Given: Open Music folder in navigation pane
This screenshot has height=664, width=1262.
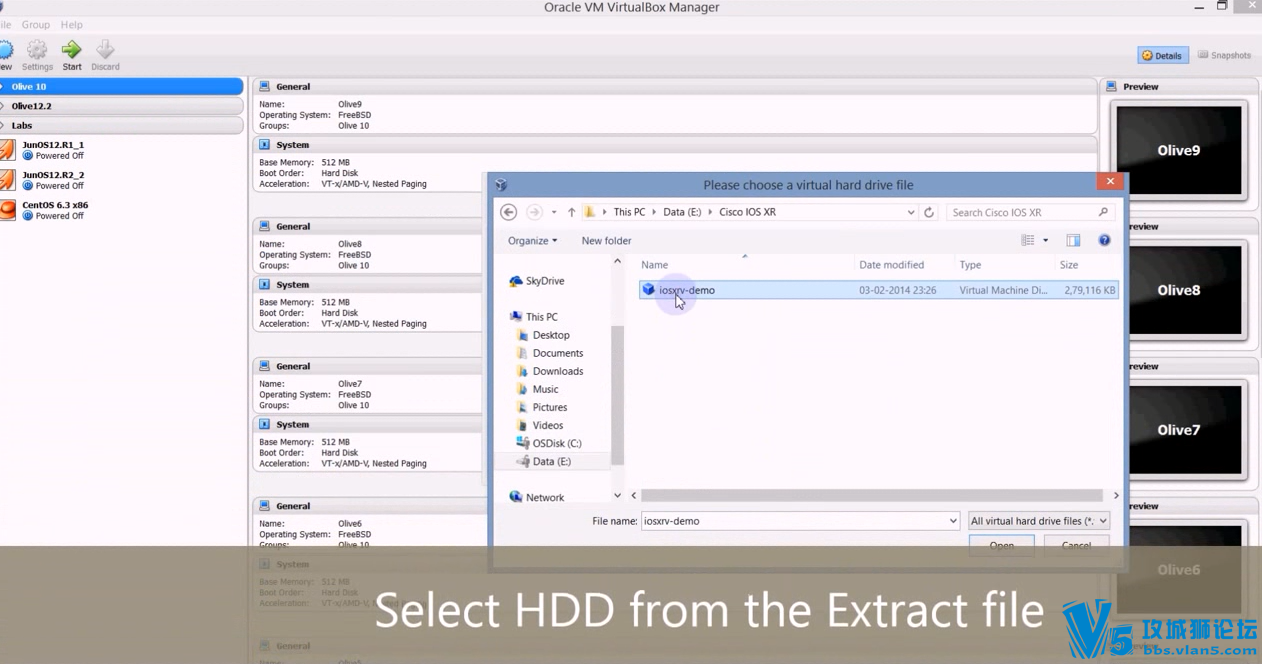Looking at the screenshot, I should click(x=545, y=389).
